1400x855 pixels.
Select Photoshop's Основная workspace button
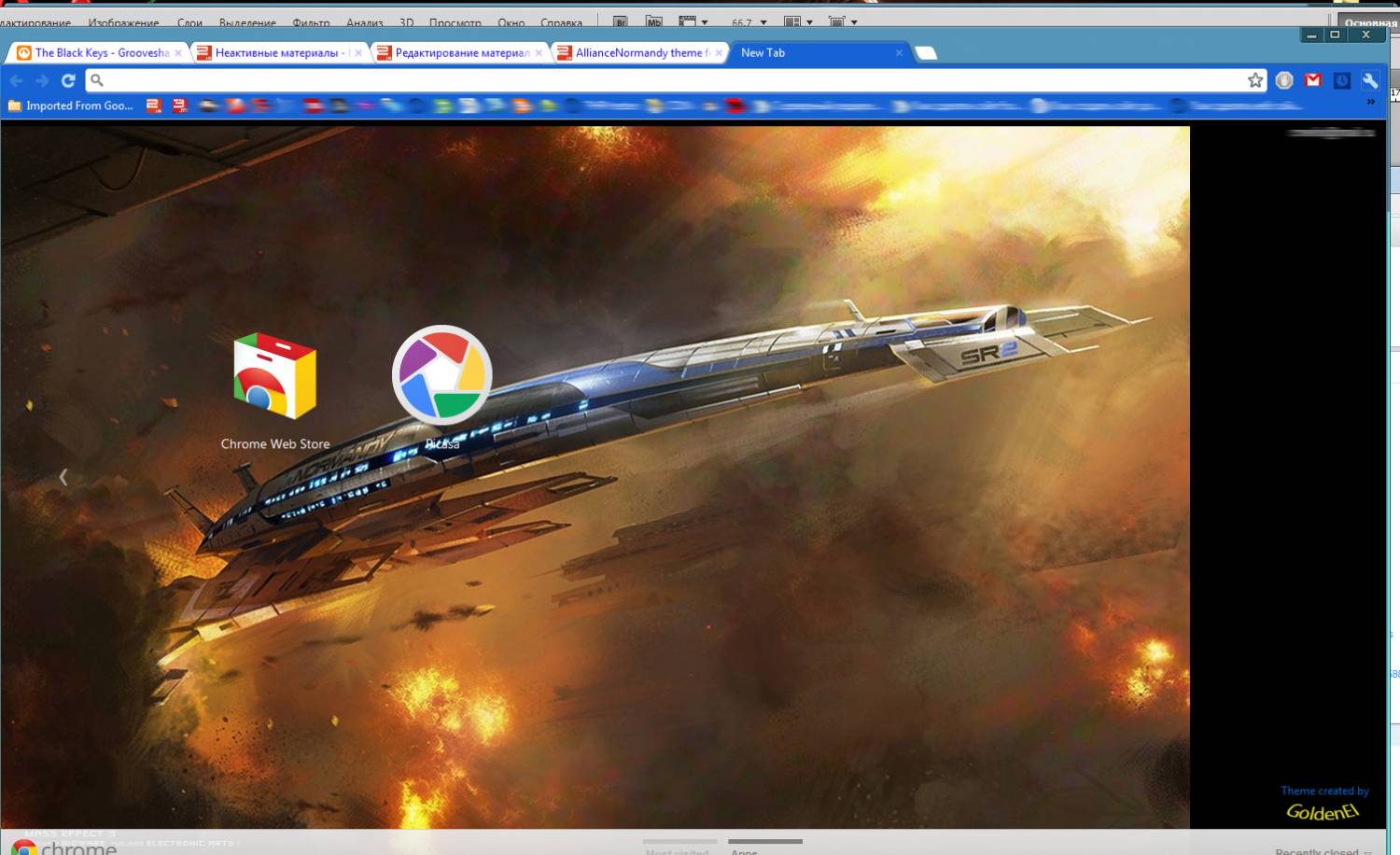click(x=1369, y=22)
